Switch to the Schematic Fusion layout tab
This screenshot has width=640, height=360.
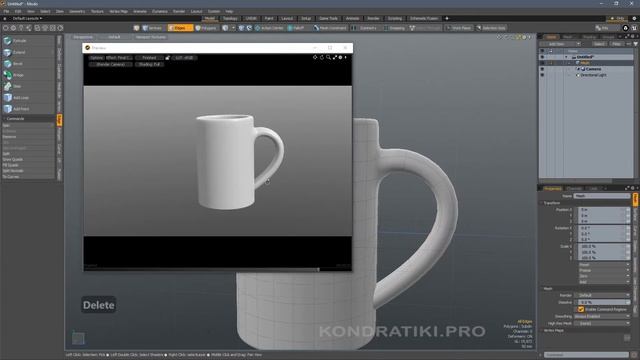(424, 18)
